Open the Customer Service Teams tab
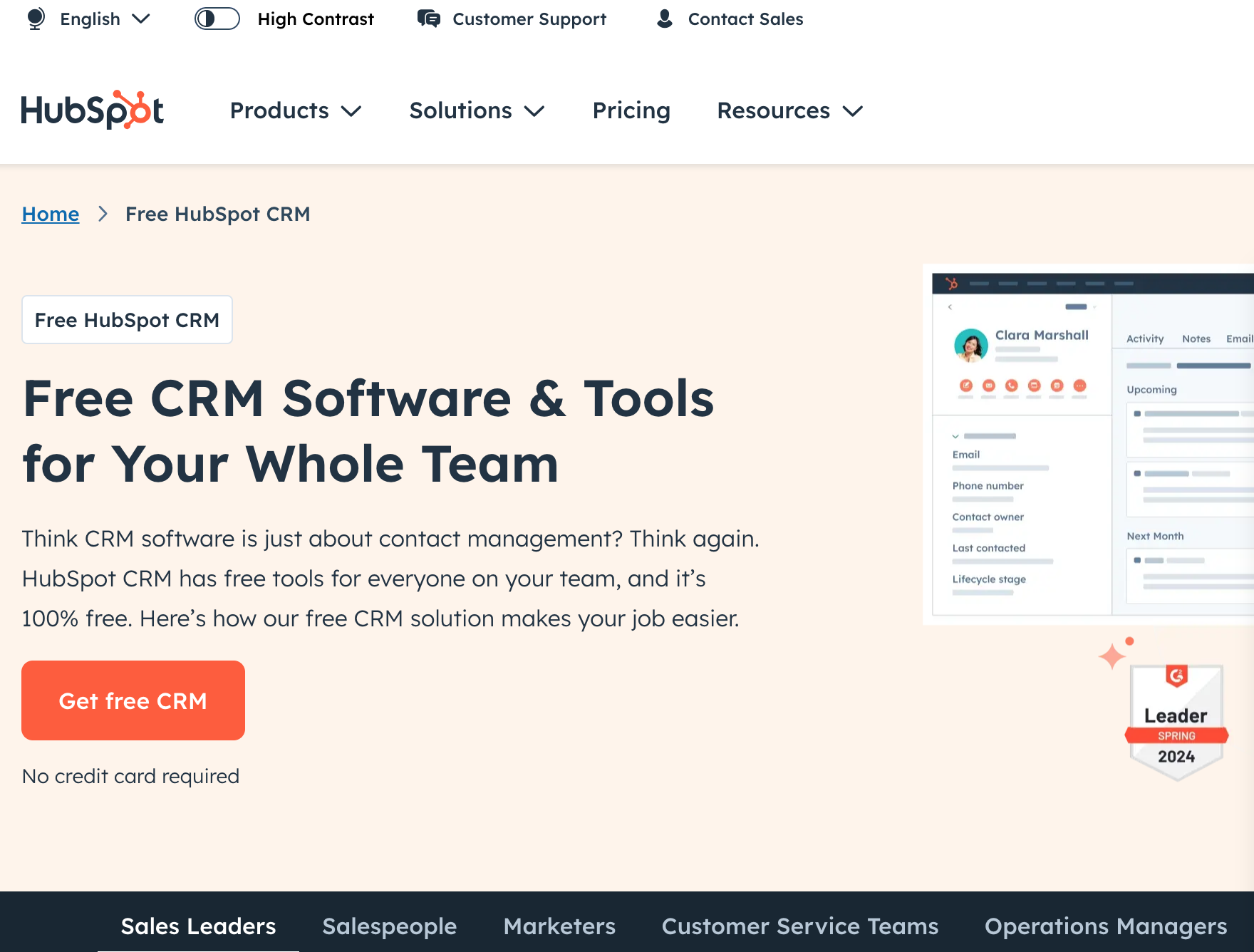This screenshot has width=1254, height=952. tap(800, 926)
